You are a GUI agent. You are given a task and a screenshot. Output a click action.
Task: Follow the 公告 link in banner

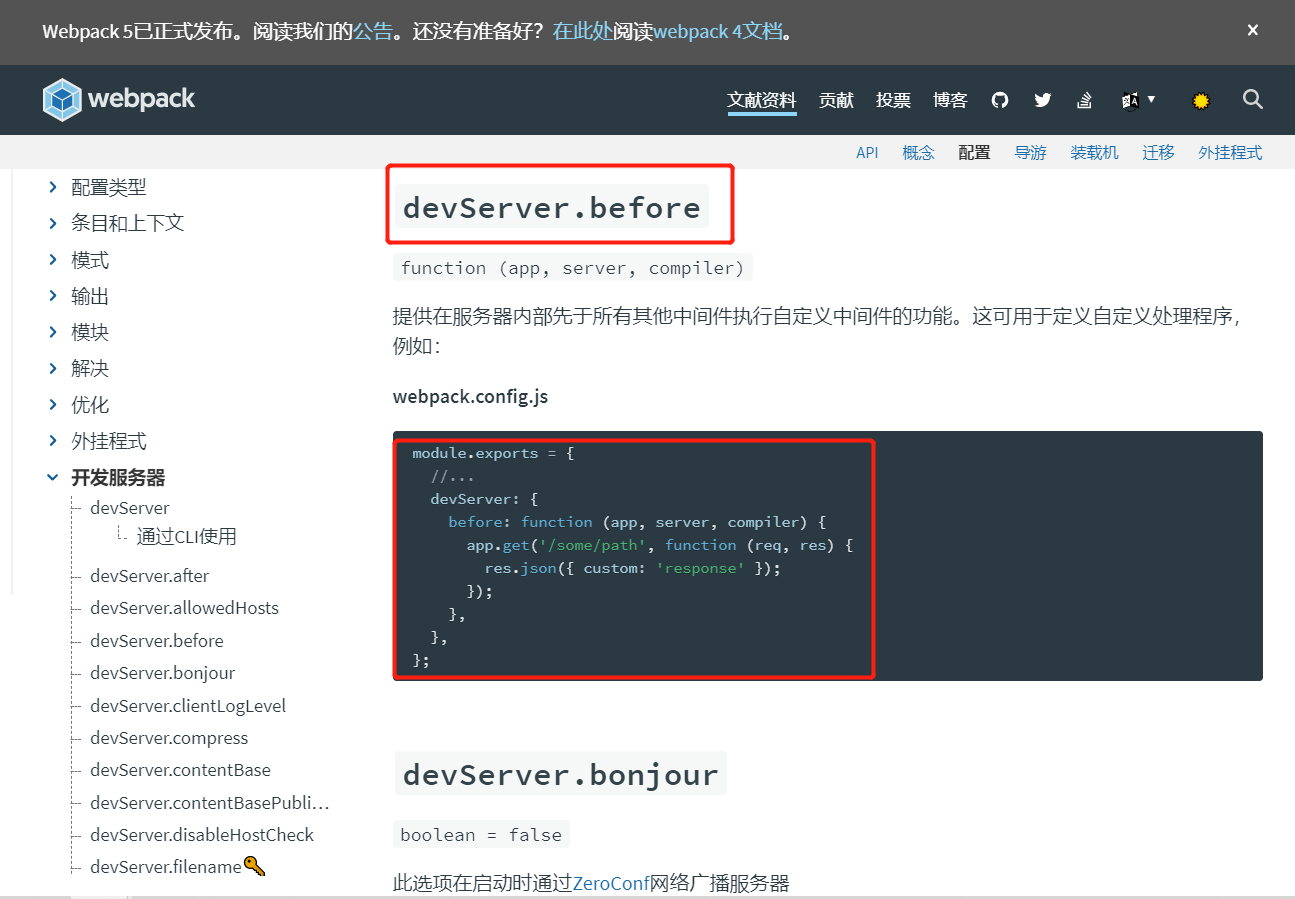click(372, 31)
